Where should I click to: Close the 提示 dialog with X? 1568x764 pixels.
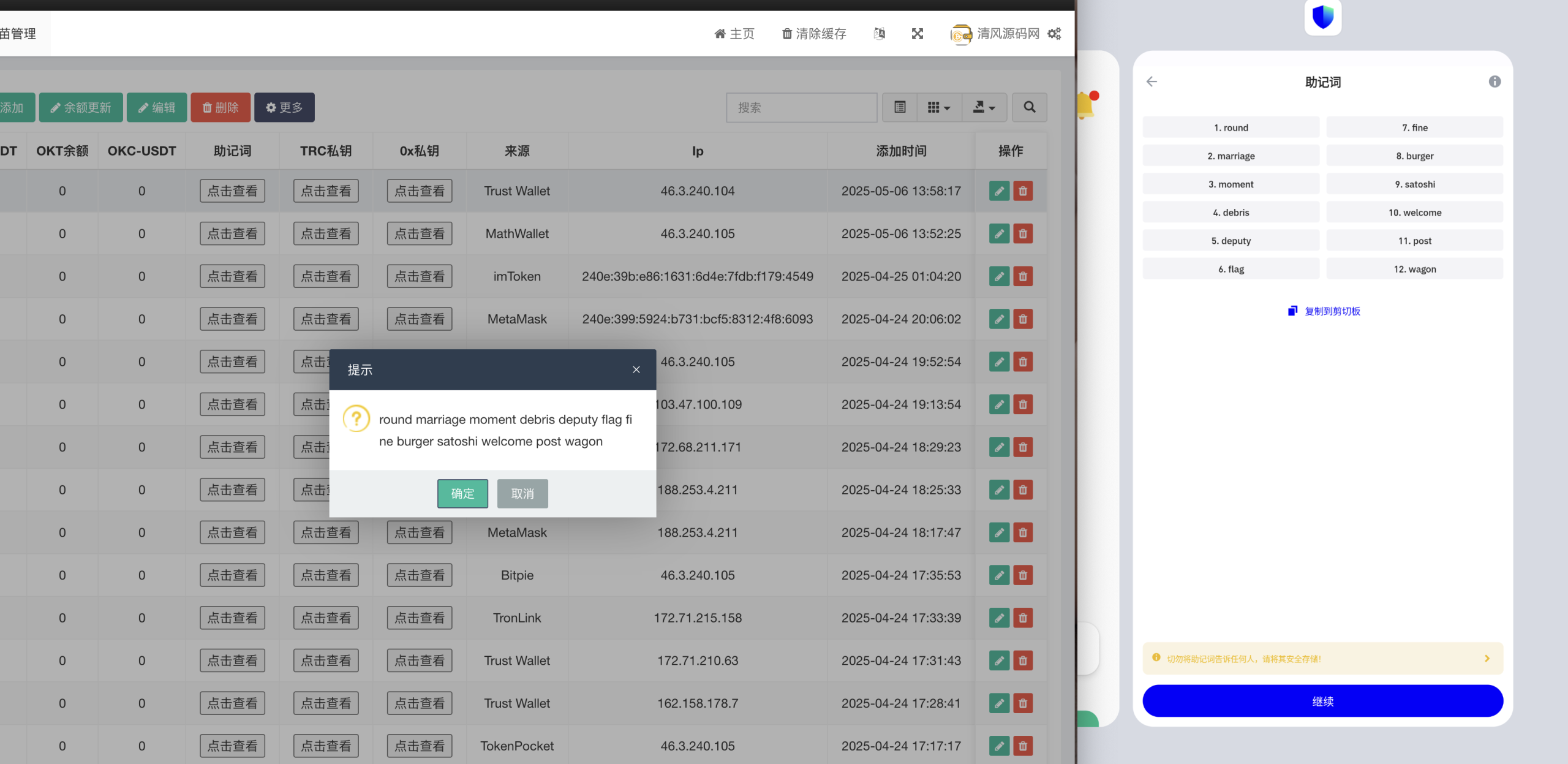tap(636, 369)
